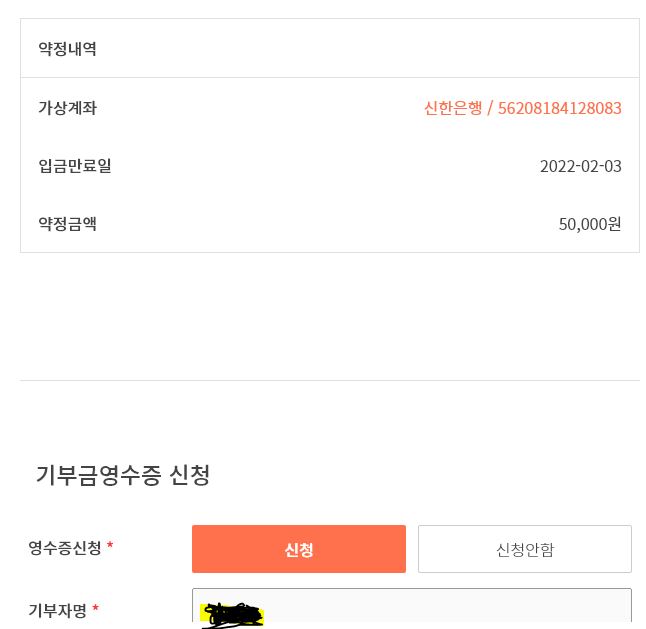
Task: Click the 영수증신청 field label
Action: pos(65,548)
